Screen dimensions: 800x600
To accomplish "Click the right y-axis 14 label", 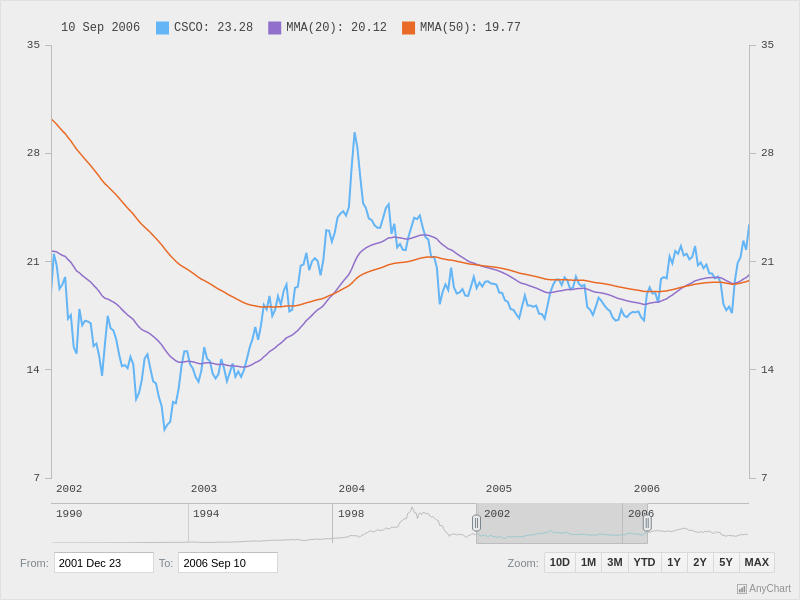I will [767, 369].
